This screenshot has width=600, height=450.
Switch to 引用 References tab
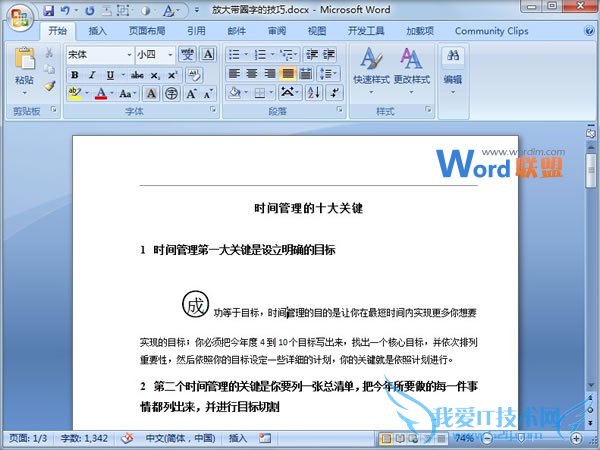(x=196, y=31)
